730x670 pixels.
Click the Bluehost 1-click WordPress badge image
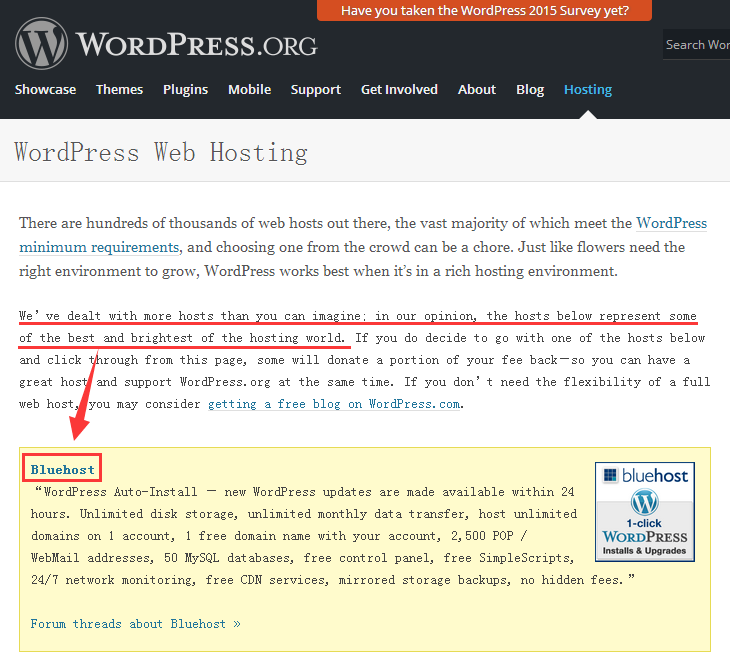[x=645, y=512]
